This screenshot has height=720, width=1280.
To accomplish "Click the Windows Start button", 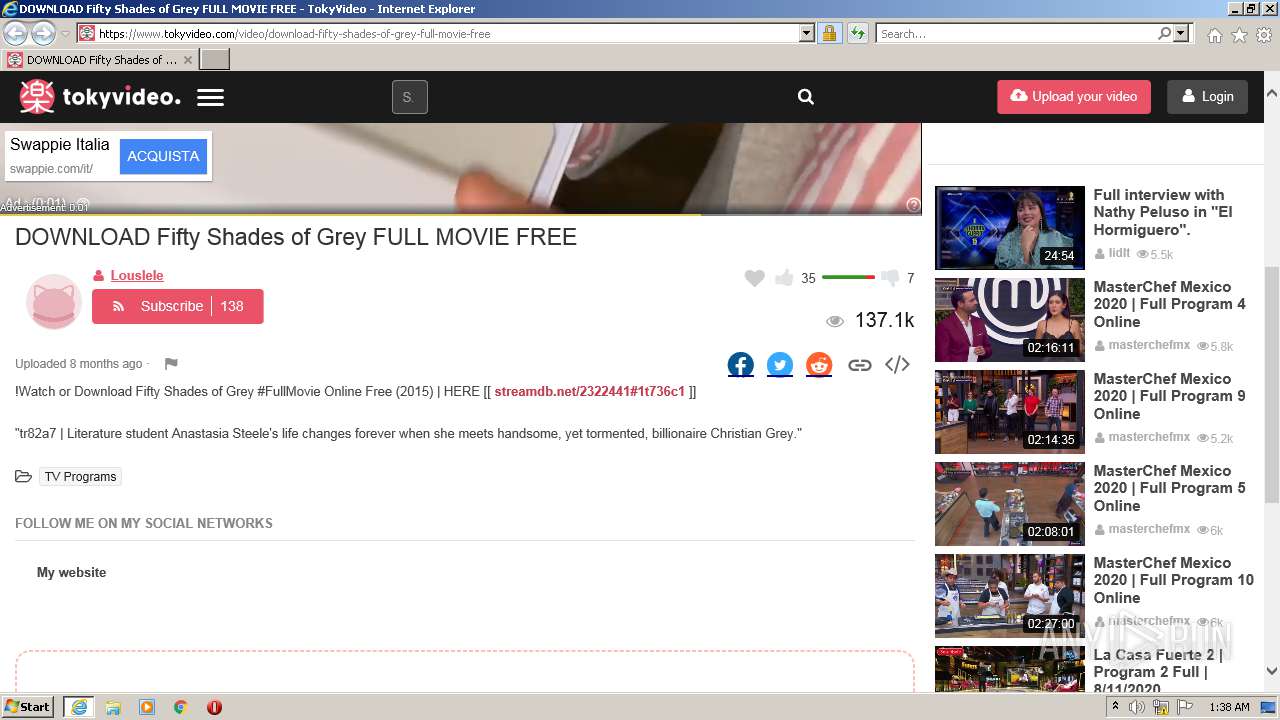I will [x=28, y=706].
